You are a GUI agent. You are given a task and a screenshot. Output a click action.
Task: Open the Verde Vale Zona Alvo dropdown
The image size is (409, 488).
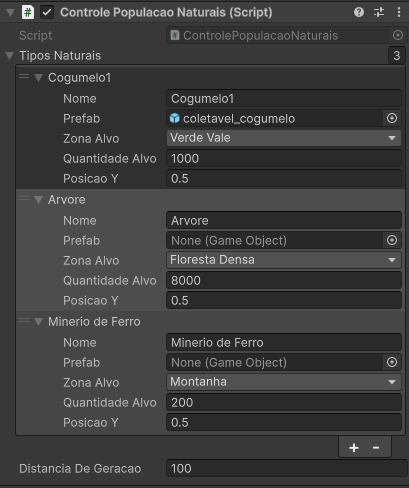point(284,138)
